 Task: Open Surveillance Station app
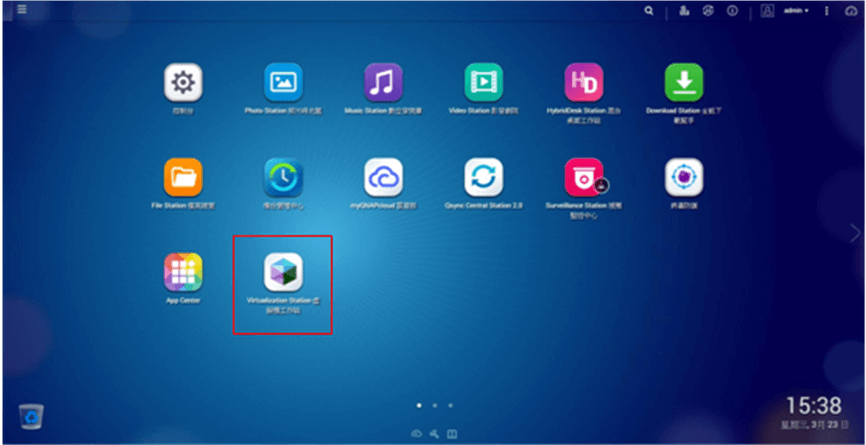583,177
